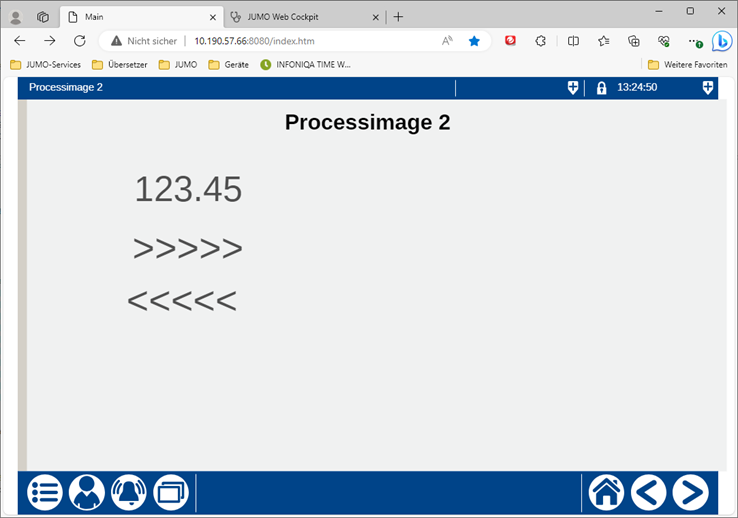Open the process image windows icon

coord(171,492)
